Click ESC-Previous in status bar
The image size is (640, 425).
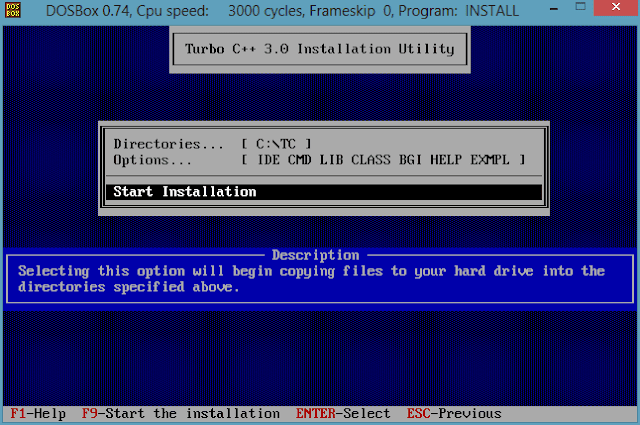pos(454,414)
